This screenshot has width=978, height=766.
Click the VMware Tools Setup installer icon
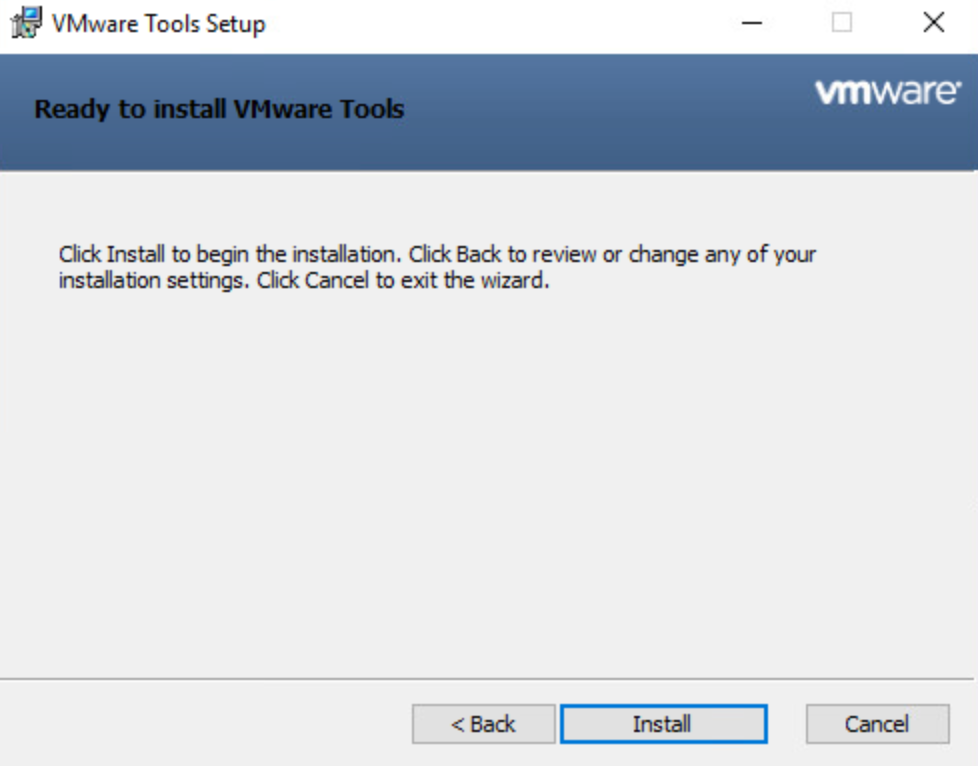click(x=27, y=22)
